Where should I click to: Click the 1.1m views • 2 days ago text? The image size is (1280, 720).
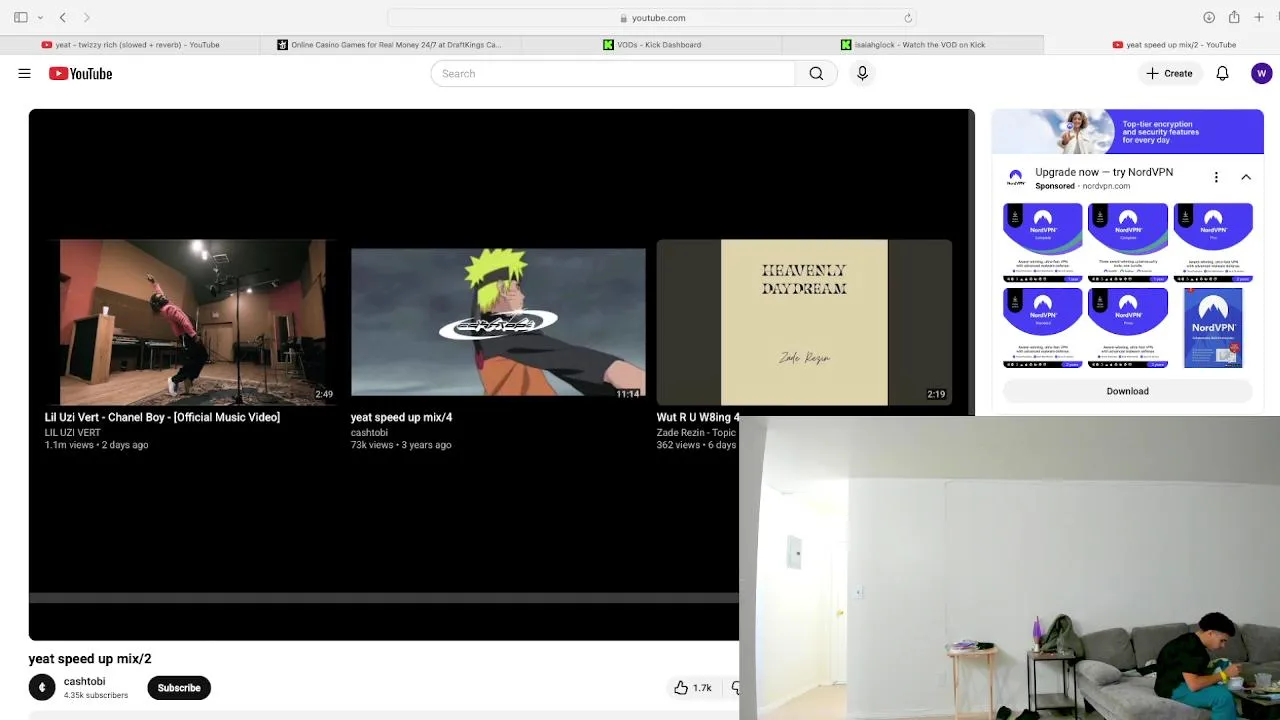[96, 445]
